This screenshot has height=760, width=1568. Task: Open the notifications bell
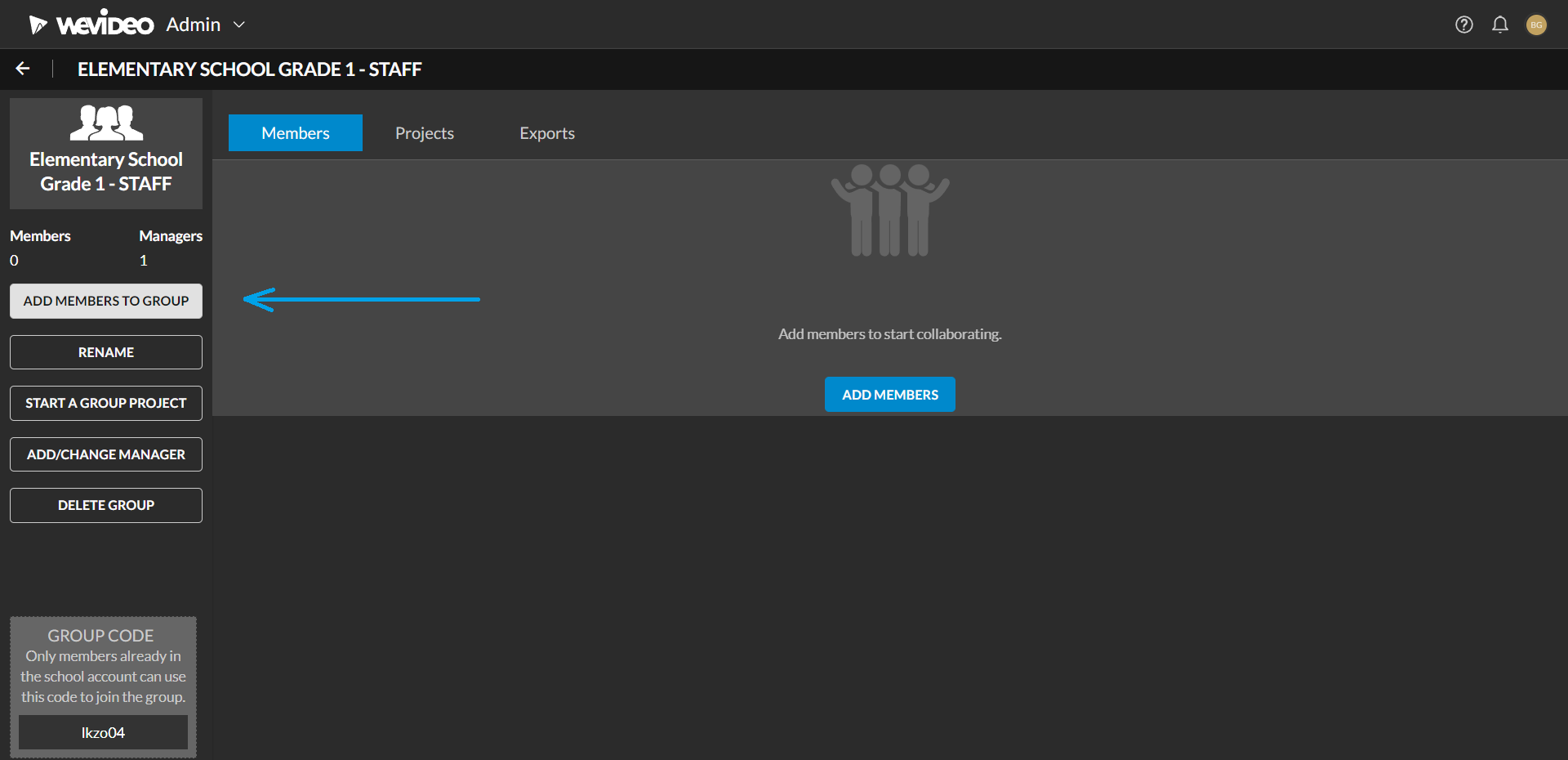(x=1500, y=25)
